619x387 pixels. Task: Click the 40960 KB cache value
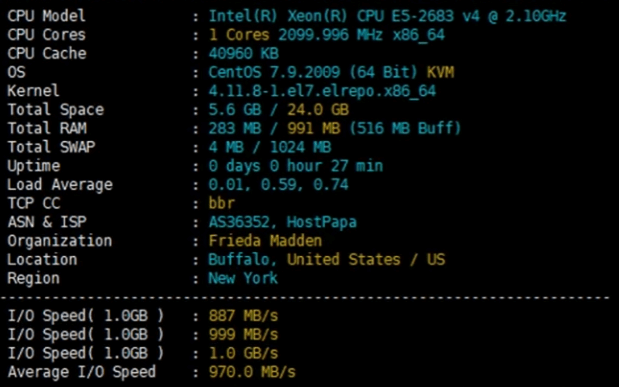click(244, 53)
